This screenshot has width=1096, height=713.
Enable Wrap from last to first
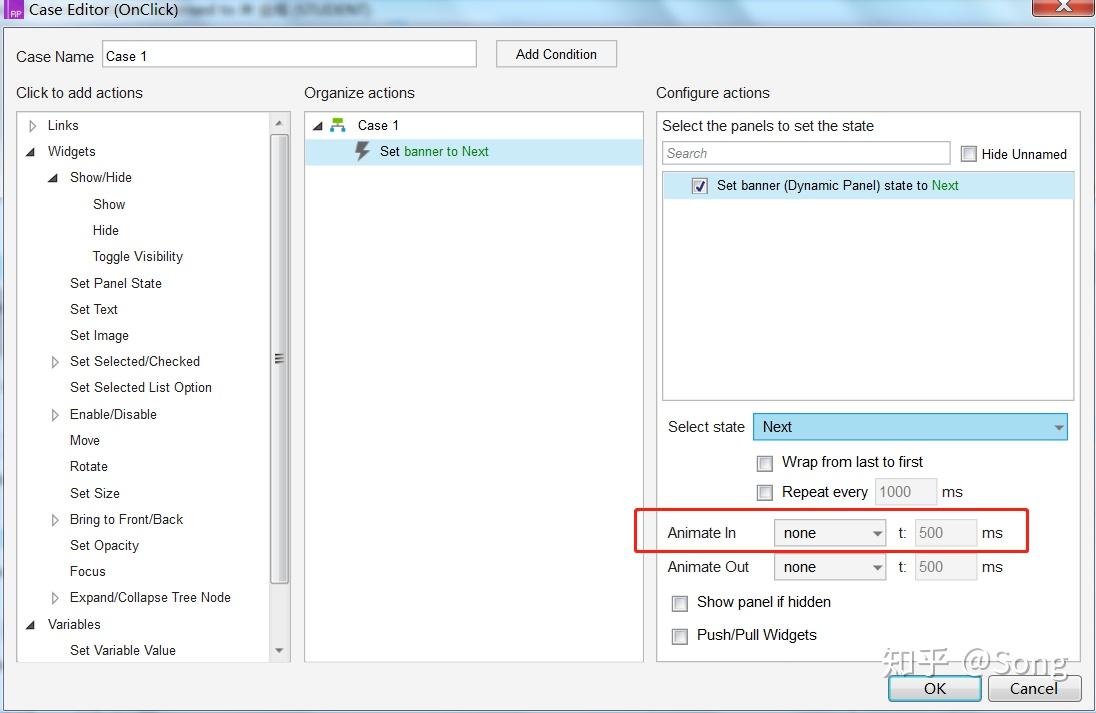[x=765, y=463]
